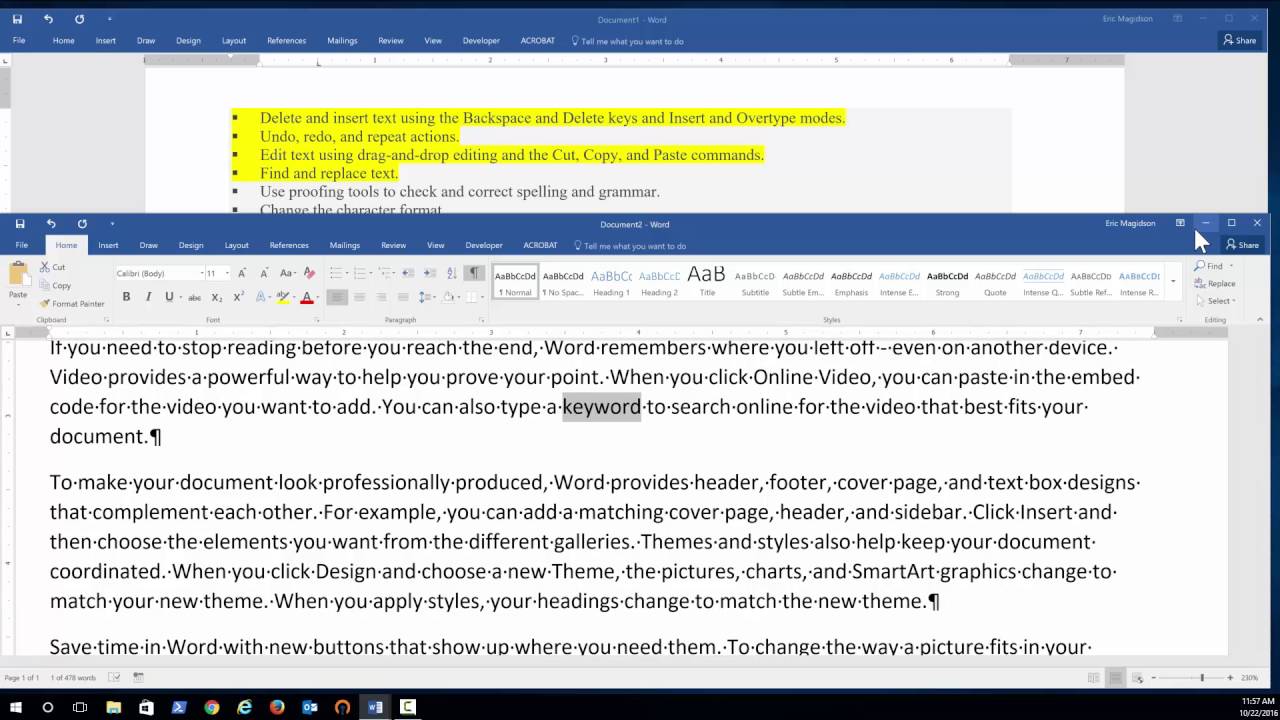
Task: Click Save icon in Document2 title bar
Action: coord(19,224)
